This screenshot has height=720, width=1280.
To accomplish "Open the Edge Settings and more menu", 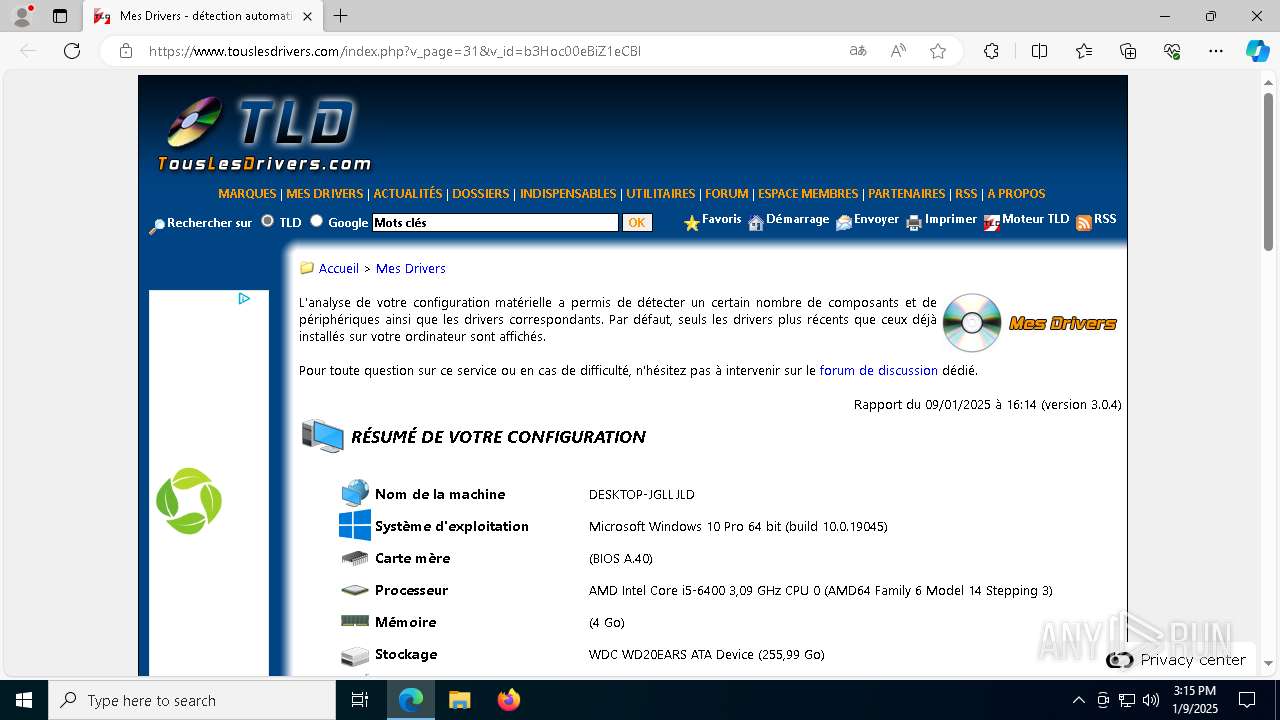I will coord(1216,51).
